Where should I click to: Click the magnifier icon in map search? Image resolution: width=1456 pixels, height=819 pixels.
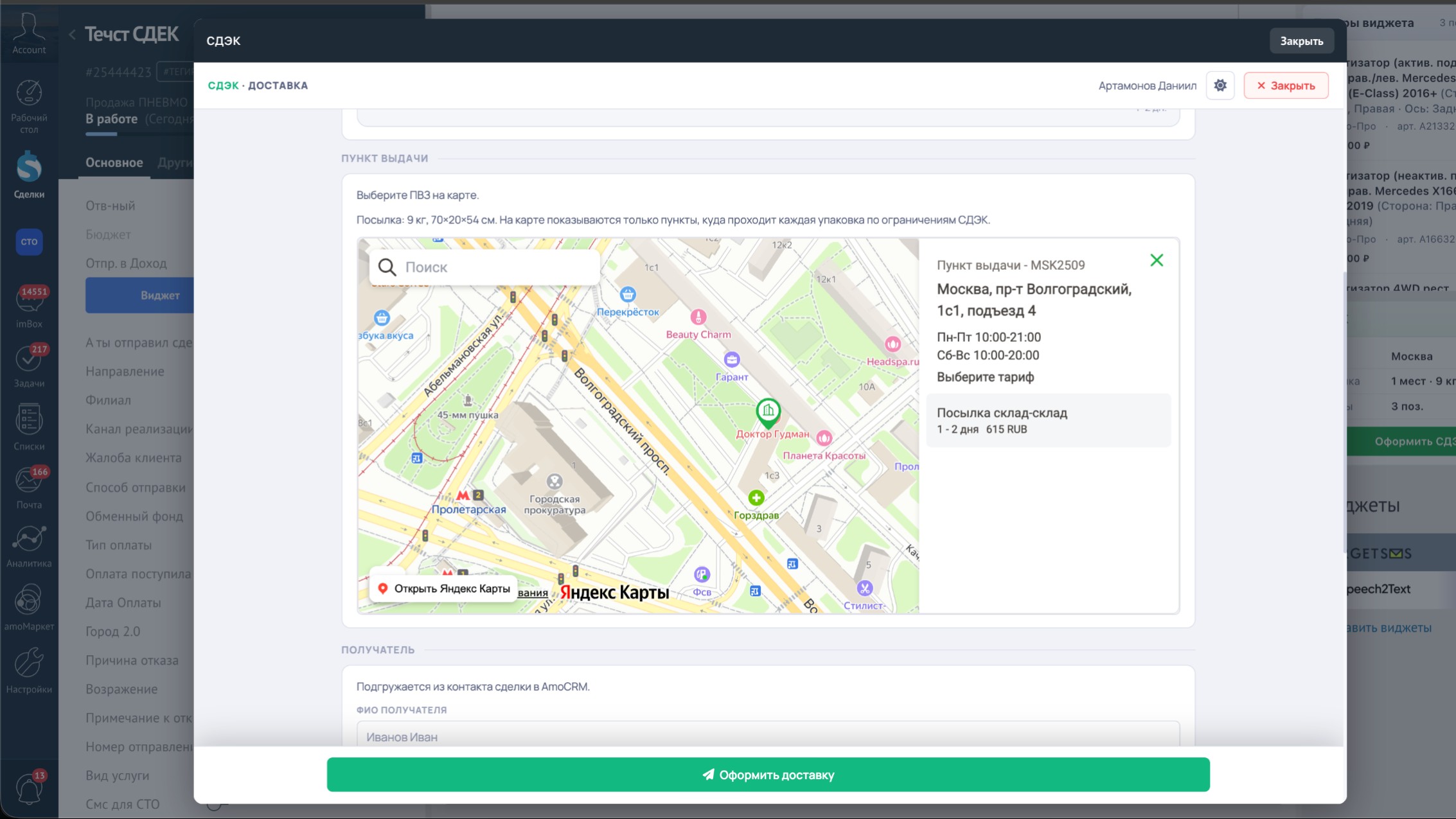coord(387,267)
